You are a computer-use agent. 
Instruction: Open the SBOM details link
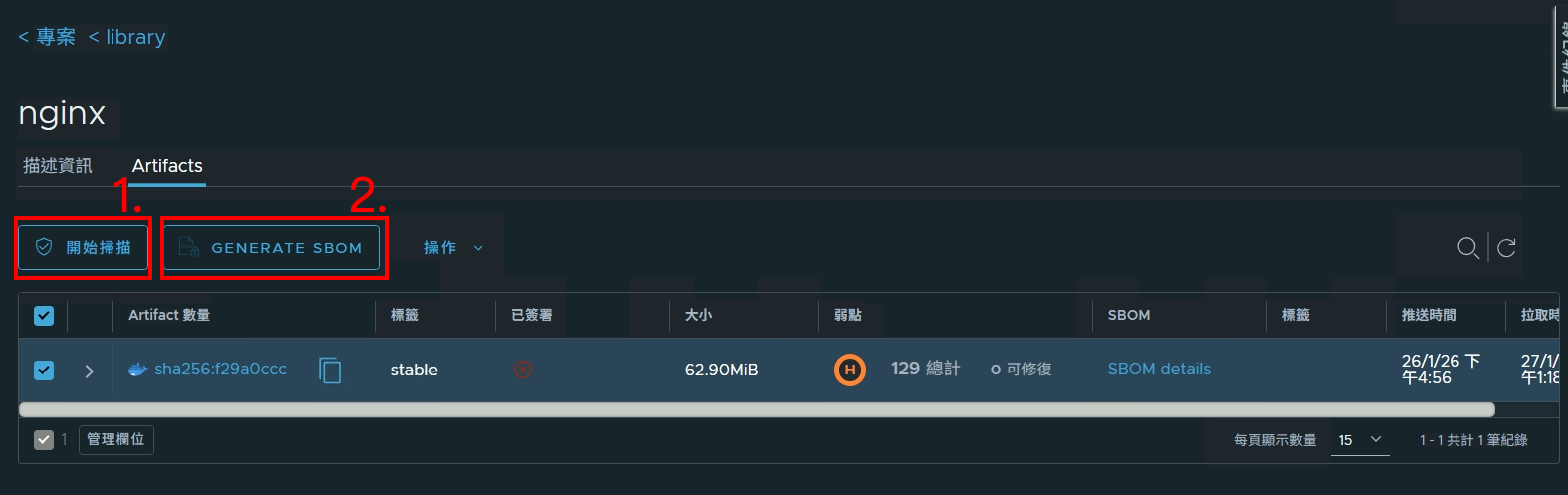click(1159, 369)
